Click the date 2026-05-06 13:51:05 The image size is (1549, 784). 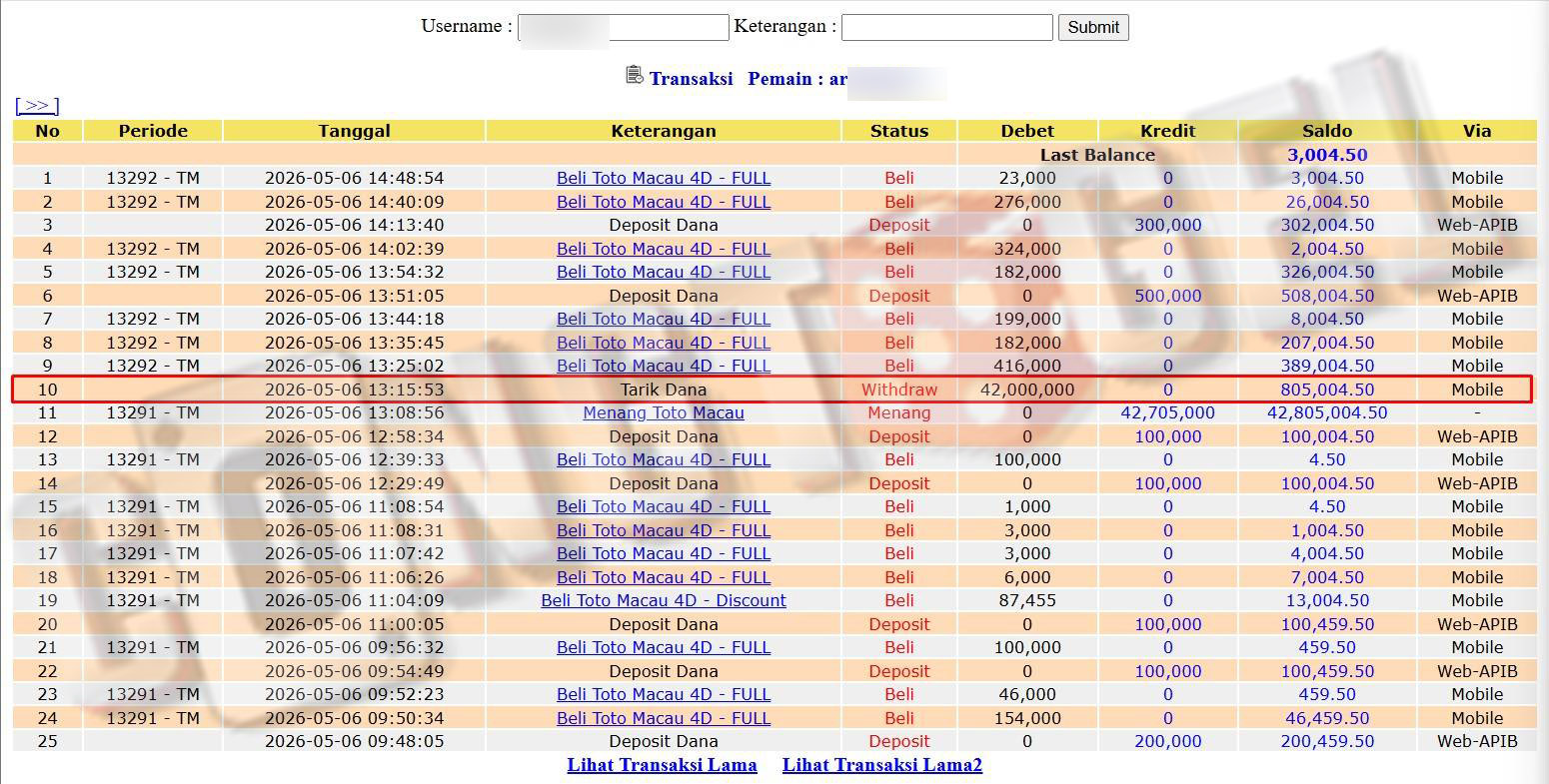[354, 296]
